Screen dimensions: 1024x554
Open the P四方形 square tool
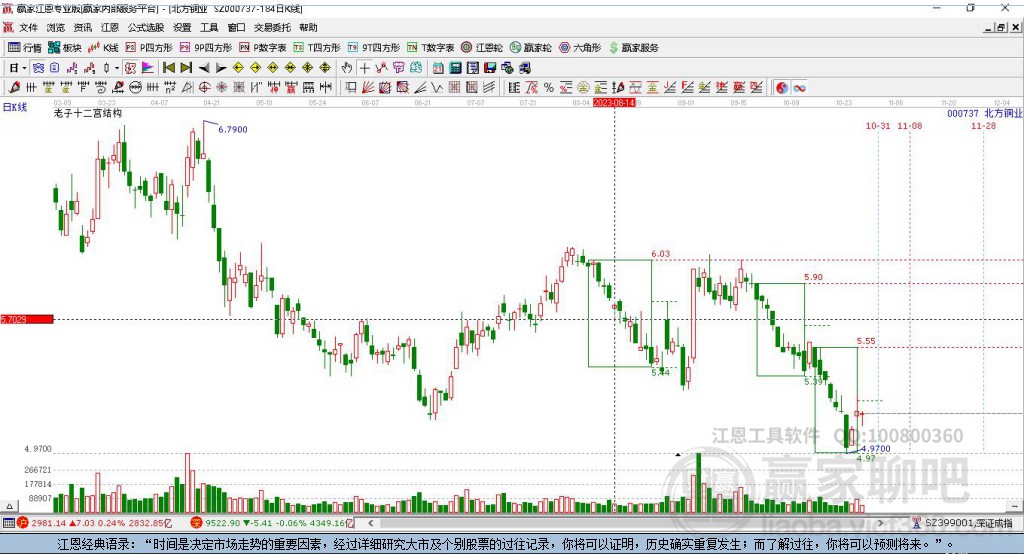pyautogui.click(x=149, y=47)
